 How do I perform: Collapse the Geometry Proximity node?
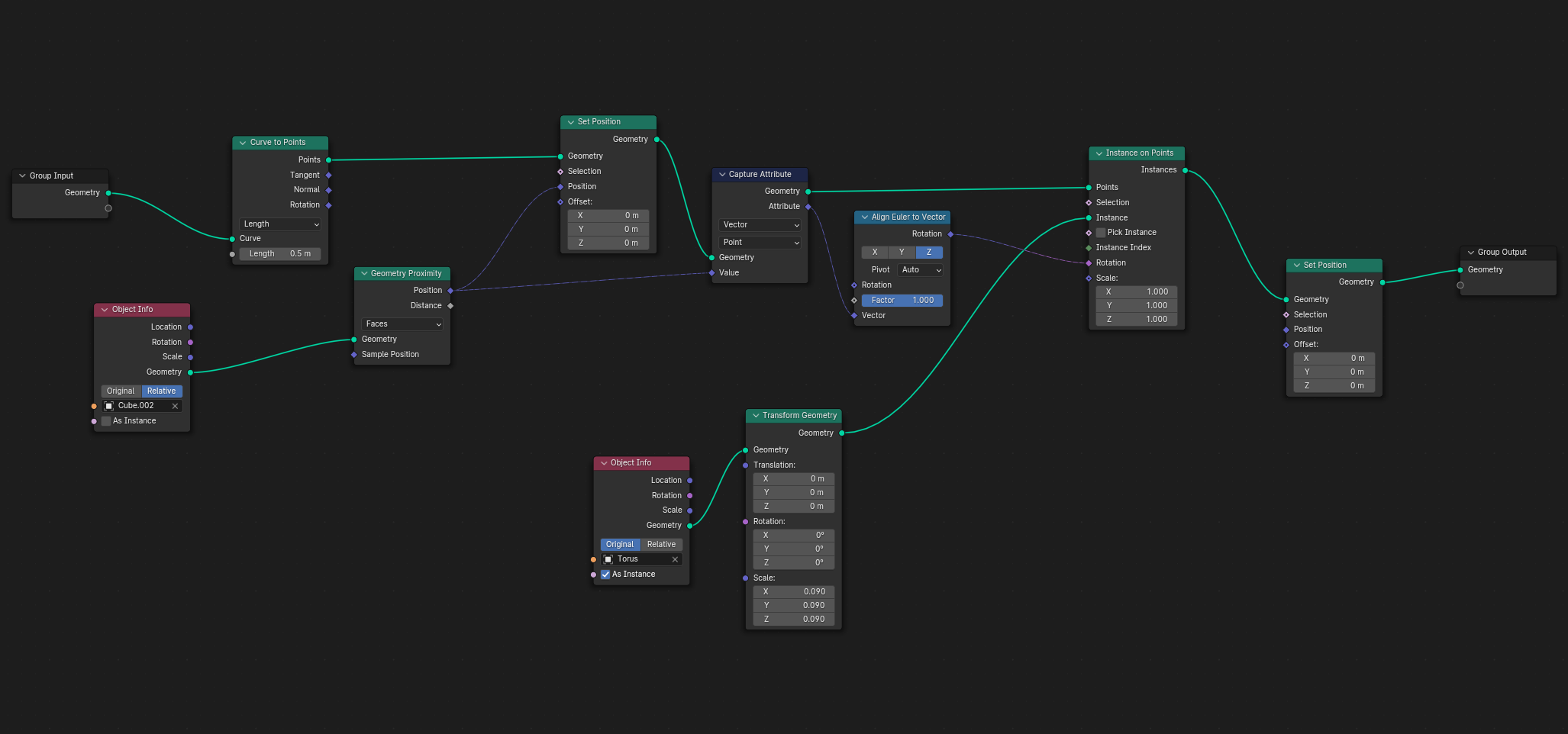click(364, 274)
